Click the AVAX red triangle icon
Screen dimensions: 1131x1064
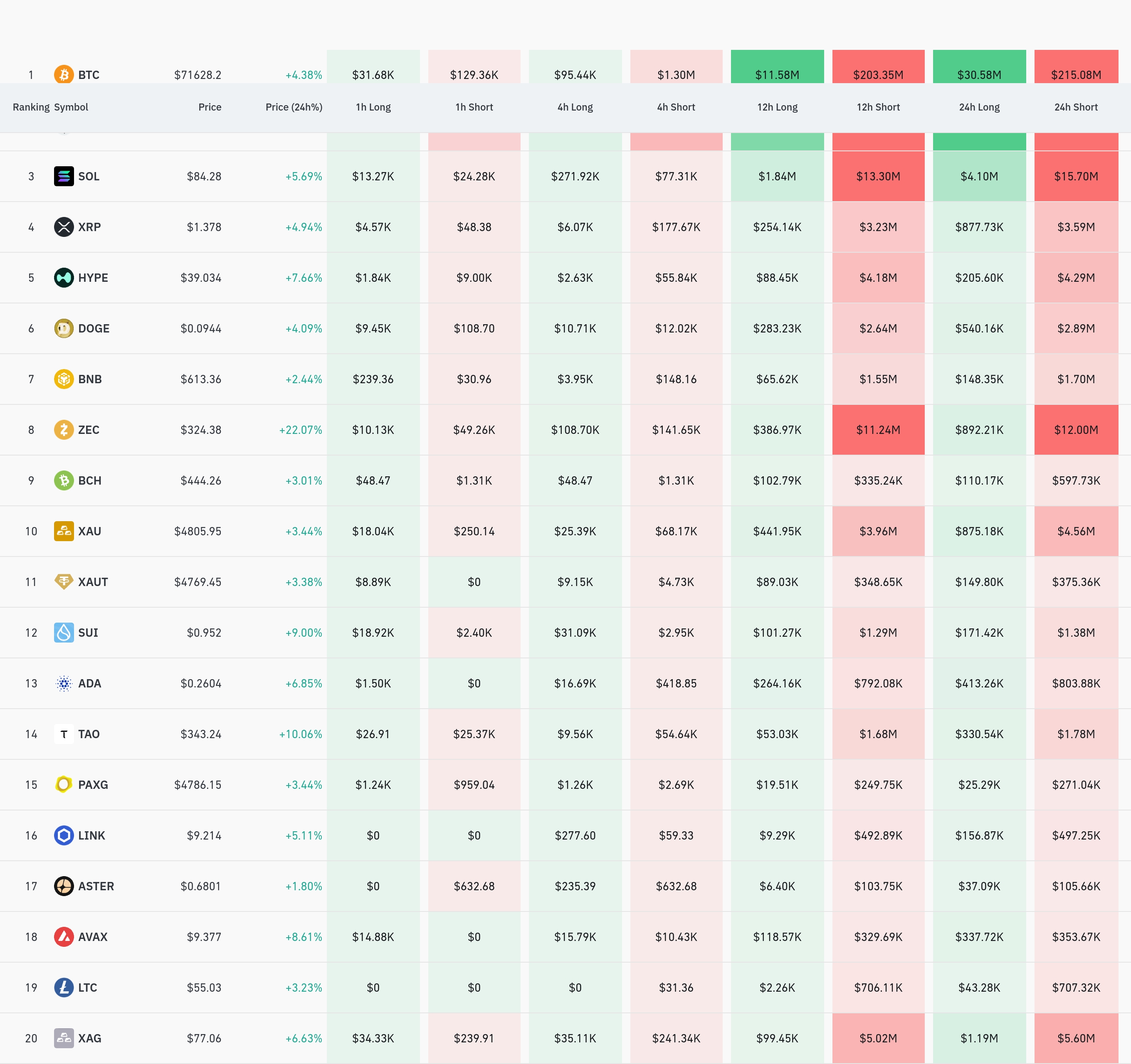(x=64, y=937)
